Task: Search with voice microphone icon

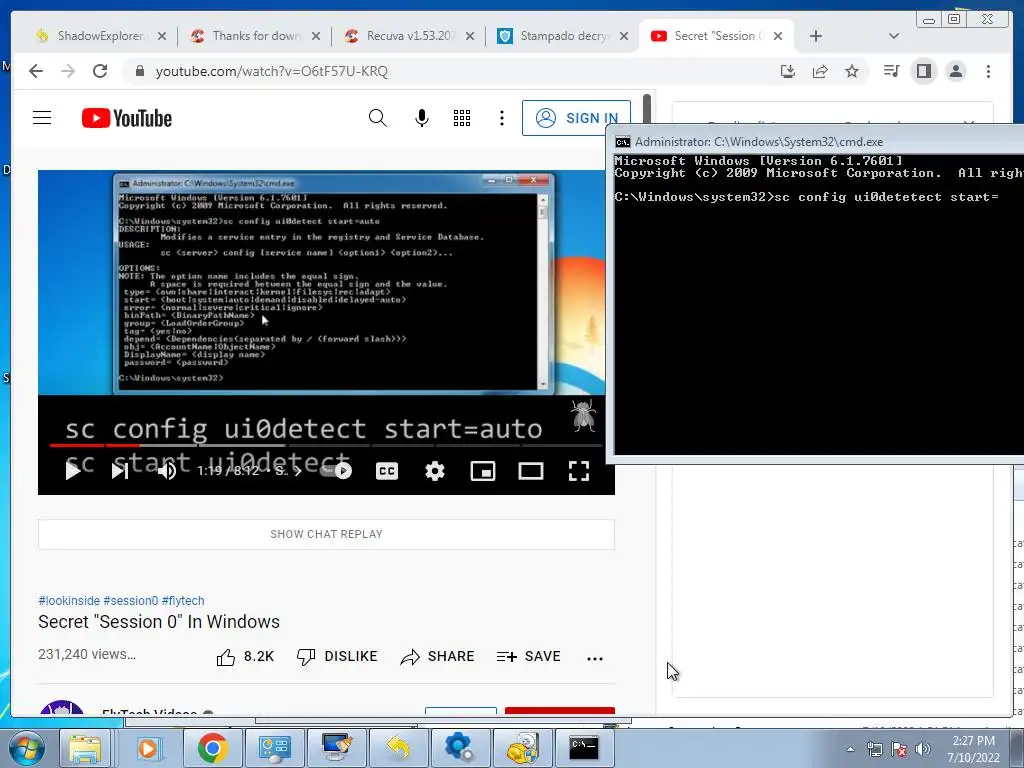Action: coord(422,118)
